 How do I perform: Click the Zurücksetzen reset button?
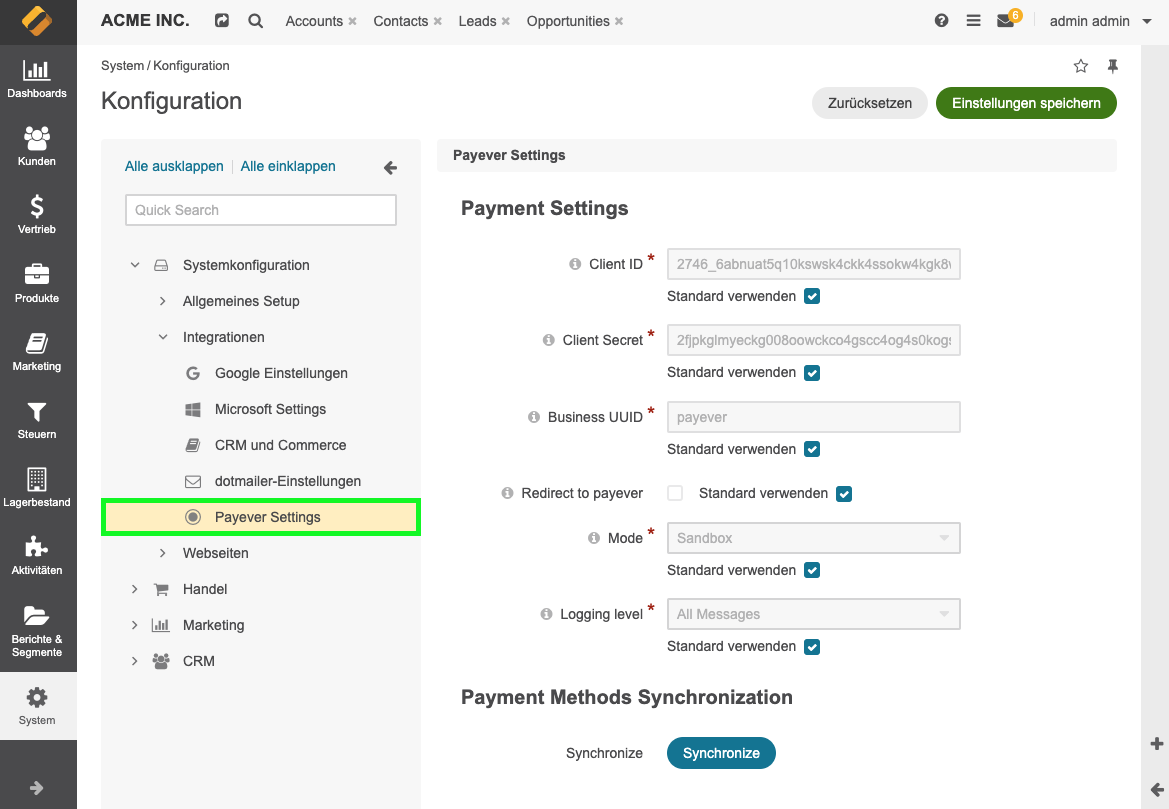click(x=869, y=103)
